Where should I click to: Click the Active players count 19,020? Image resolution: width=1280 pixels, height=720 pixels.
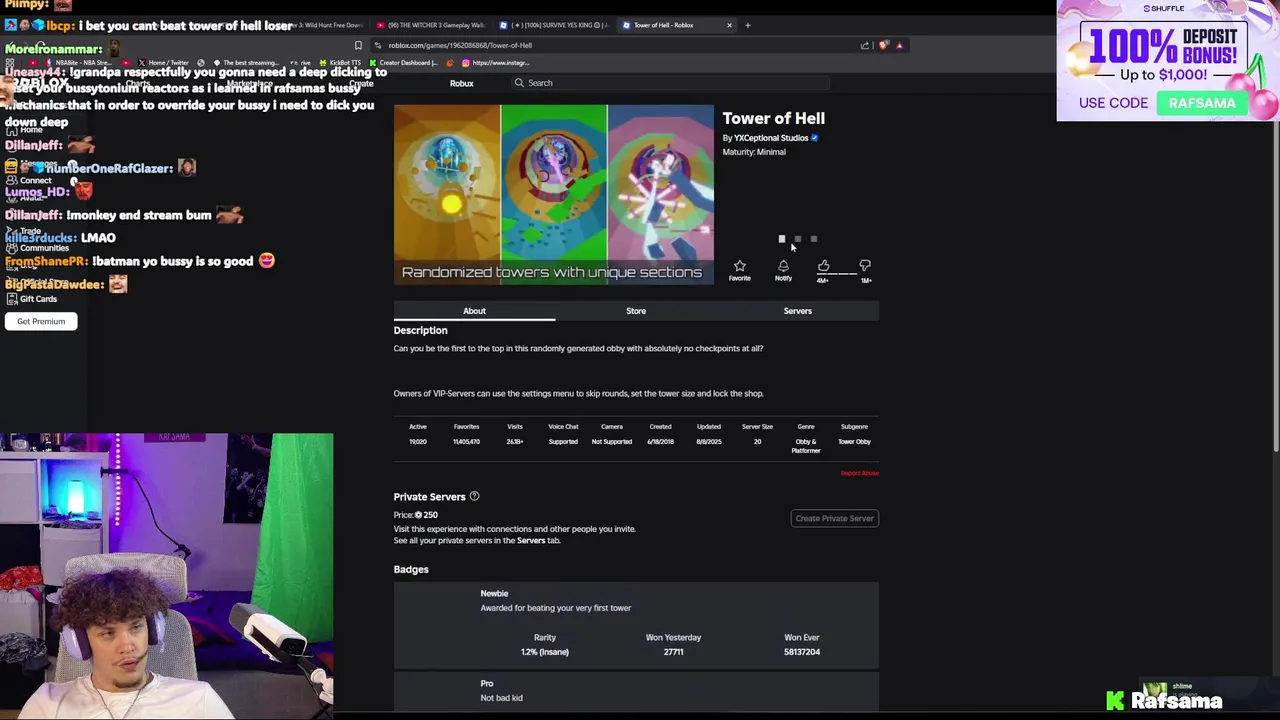coord(418,441)
